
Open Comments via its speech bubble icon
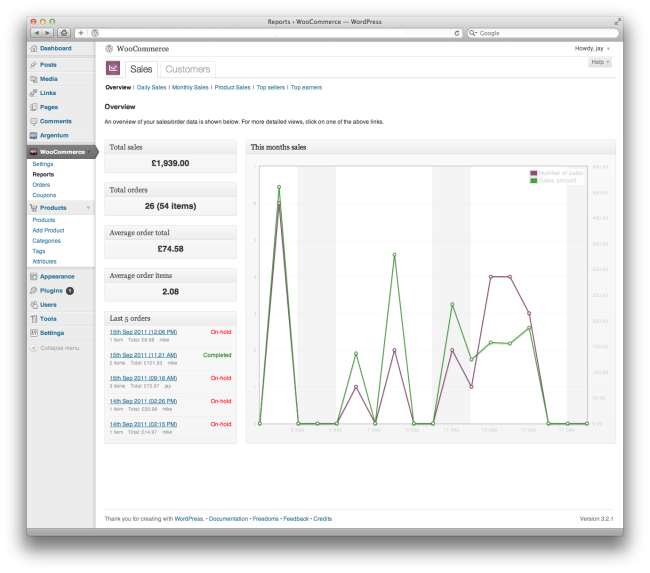34,121
